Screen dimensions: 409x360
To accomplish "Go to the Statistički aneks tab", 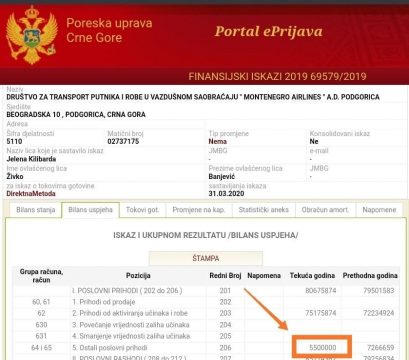I will pos(263,210).
